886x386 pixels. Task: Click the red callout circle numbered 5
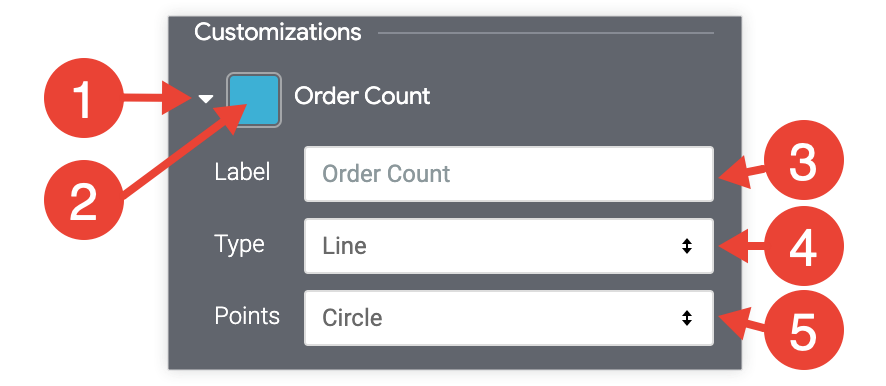coord(804,331)
